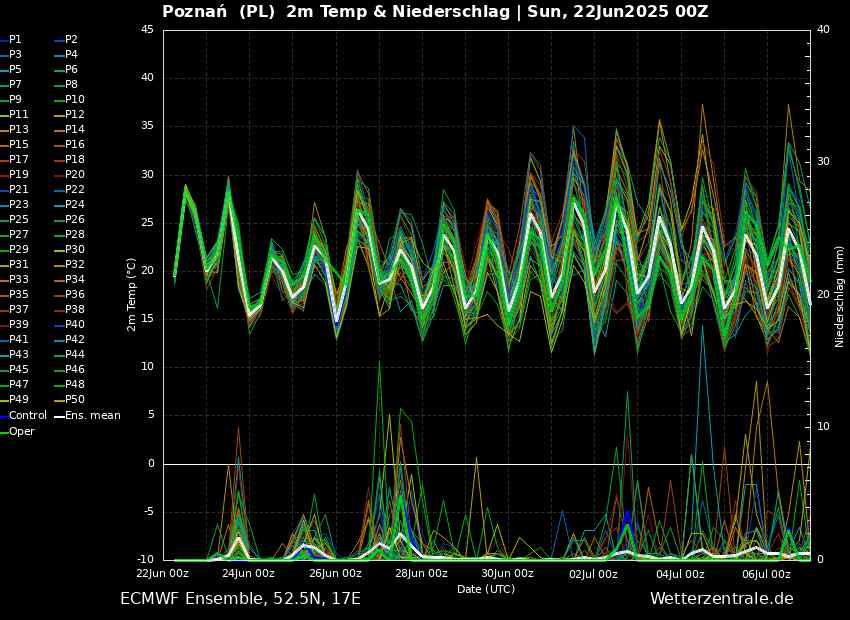Click legend label "P12"
Viewport: 850px width, 620px height.
(x=75, y=114)
